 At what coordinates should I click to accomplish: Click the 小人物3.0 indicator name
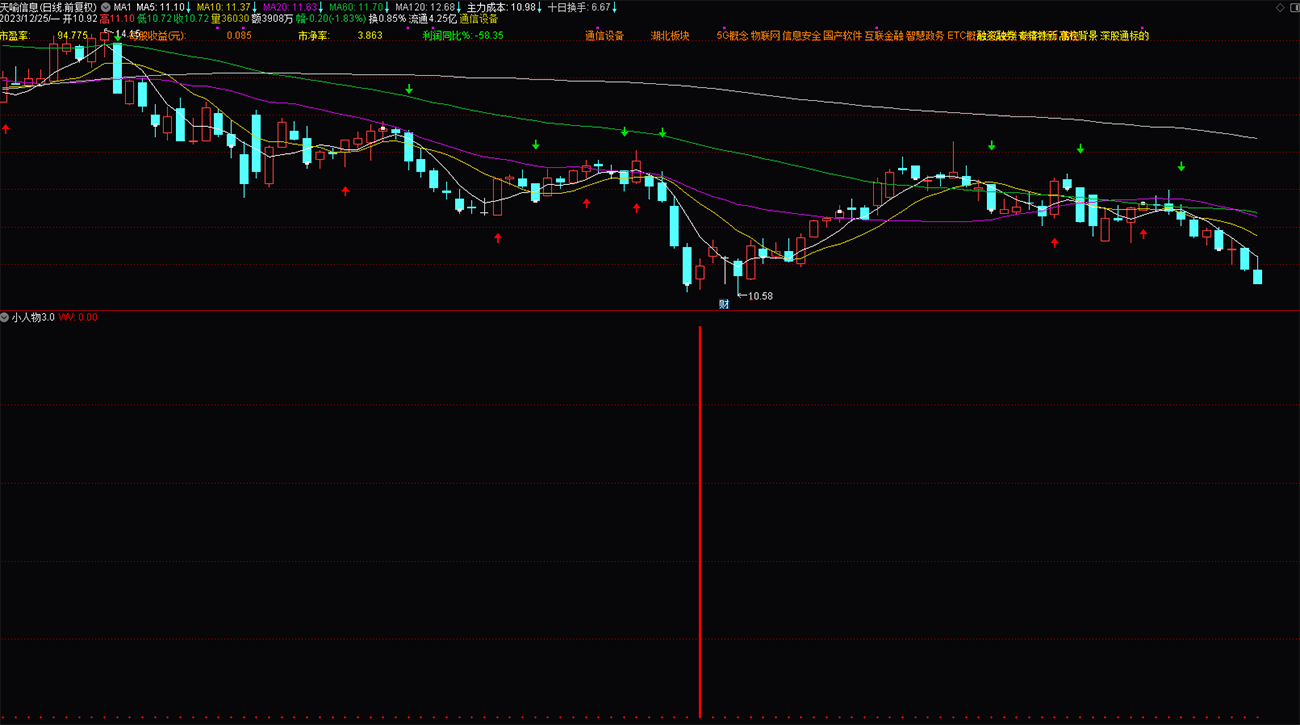pos(33,317)
